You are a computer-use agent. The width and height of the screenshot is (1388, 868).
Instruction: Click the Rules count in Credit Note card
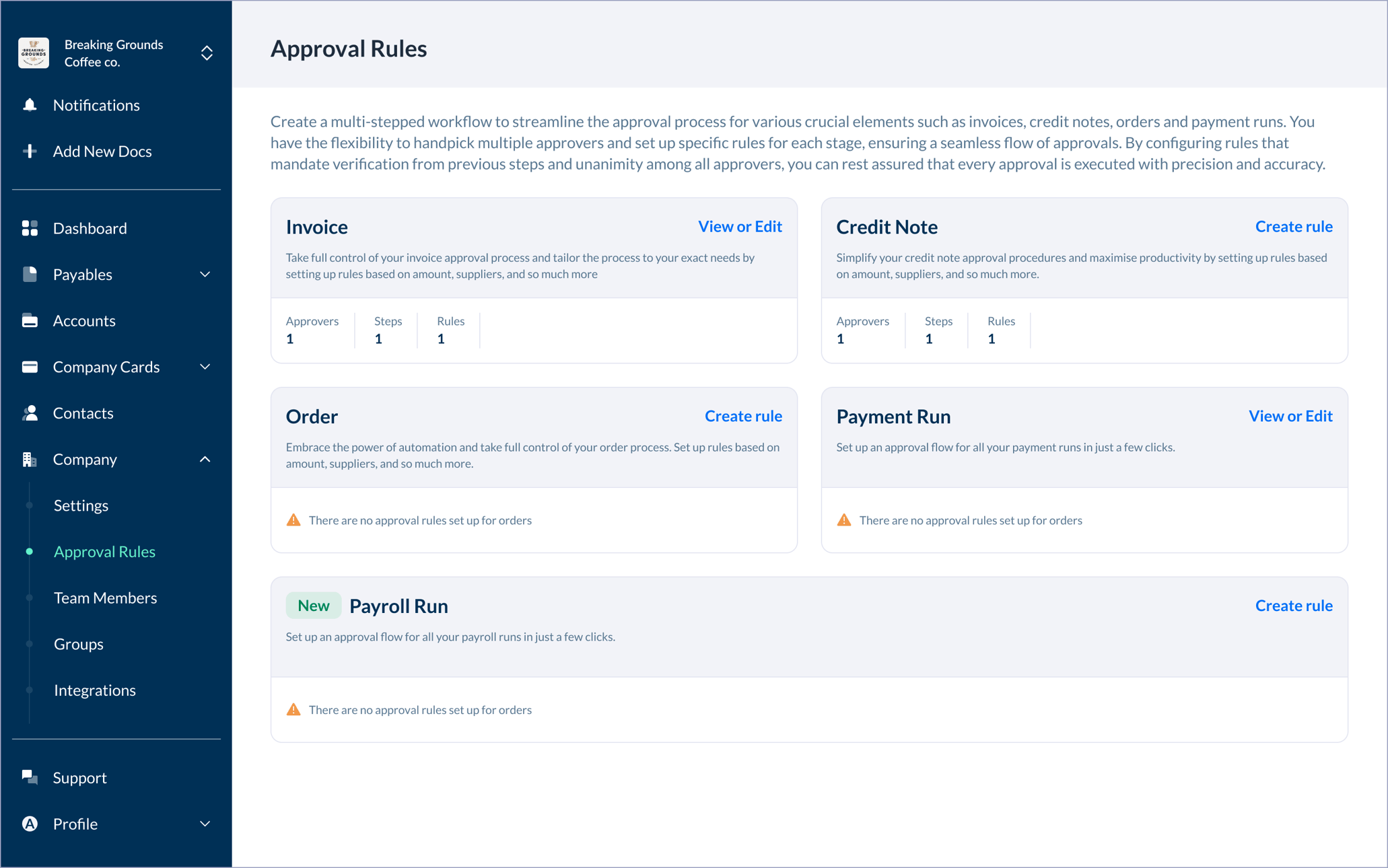(x=992, y=339)
